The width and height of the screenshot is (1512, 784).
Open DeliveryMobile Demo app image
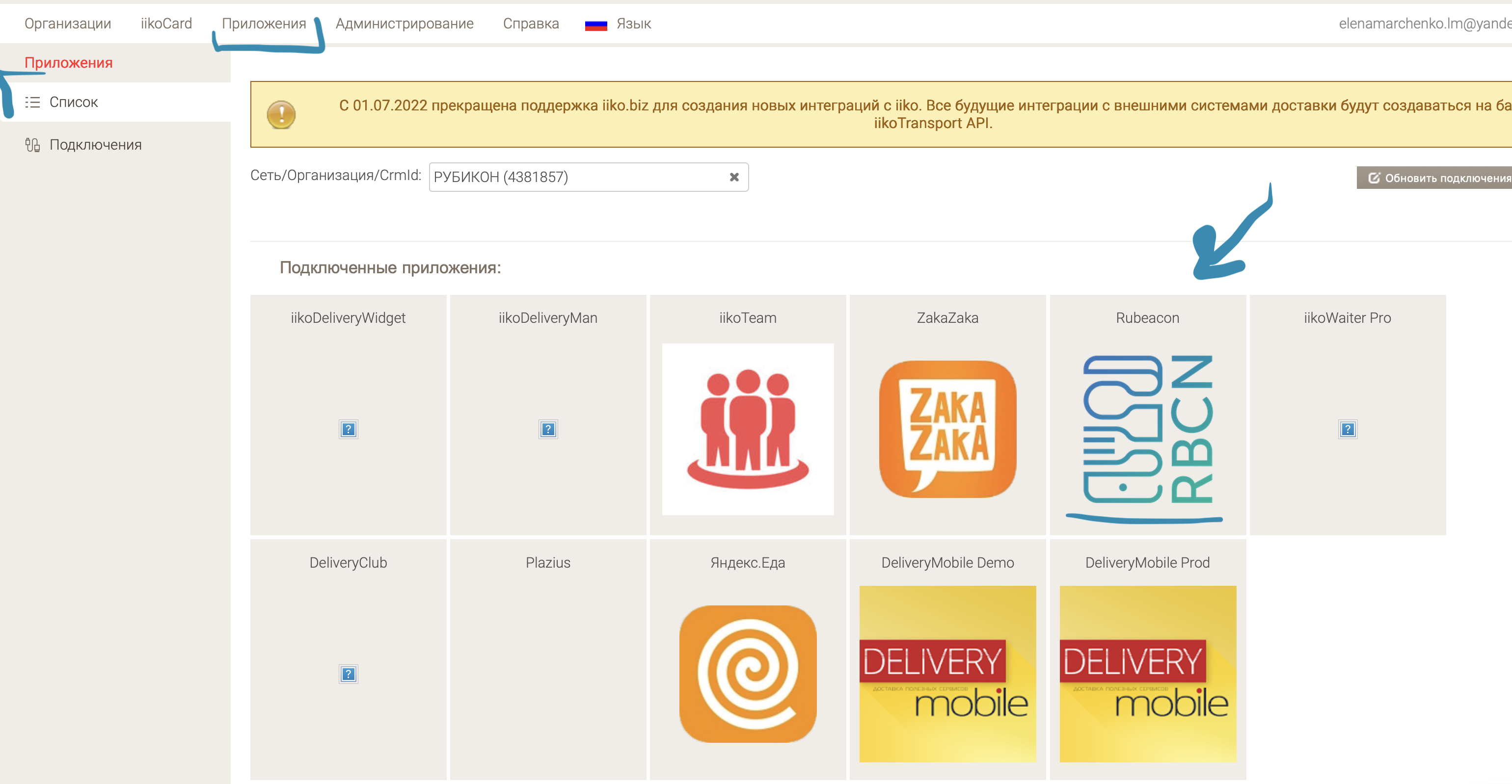click(x=947, y=674)
